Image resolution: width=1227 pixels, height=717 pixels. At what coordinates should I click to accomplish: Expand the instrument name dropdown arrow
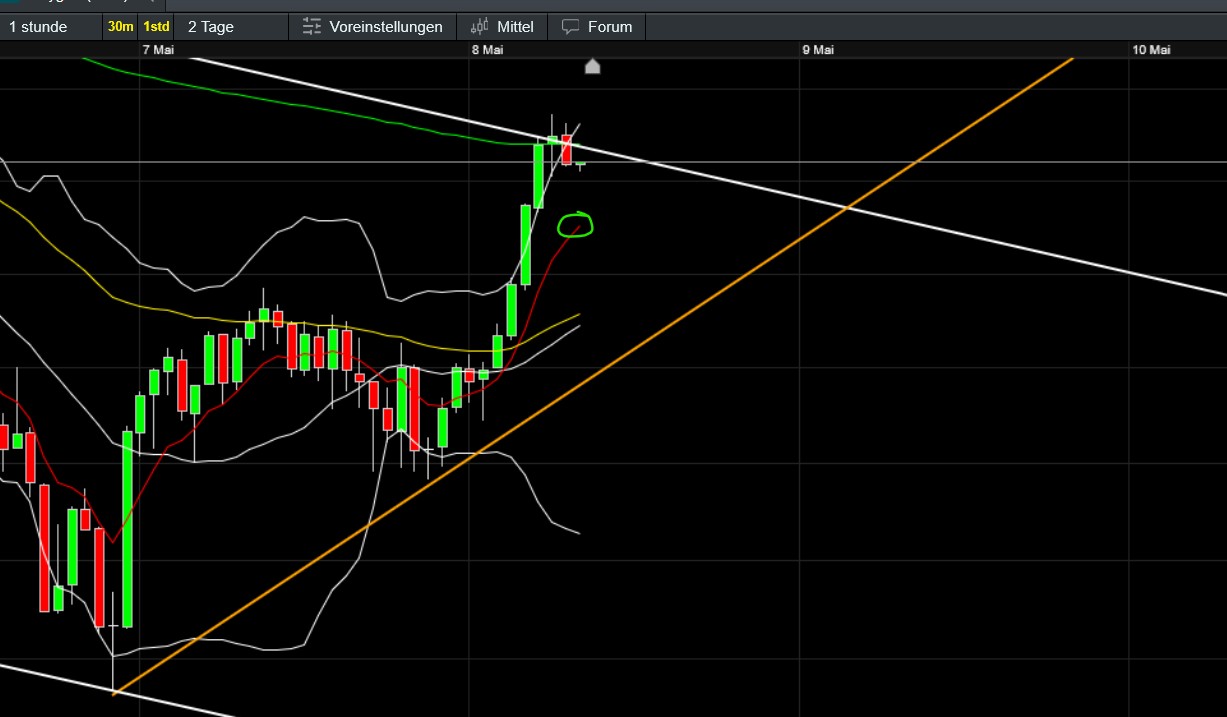153,4
